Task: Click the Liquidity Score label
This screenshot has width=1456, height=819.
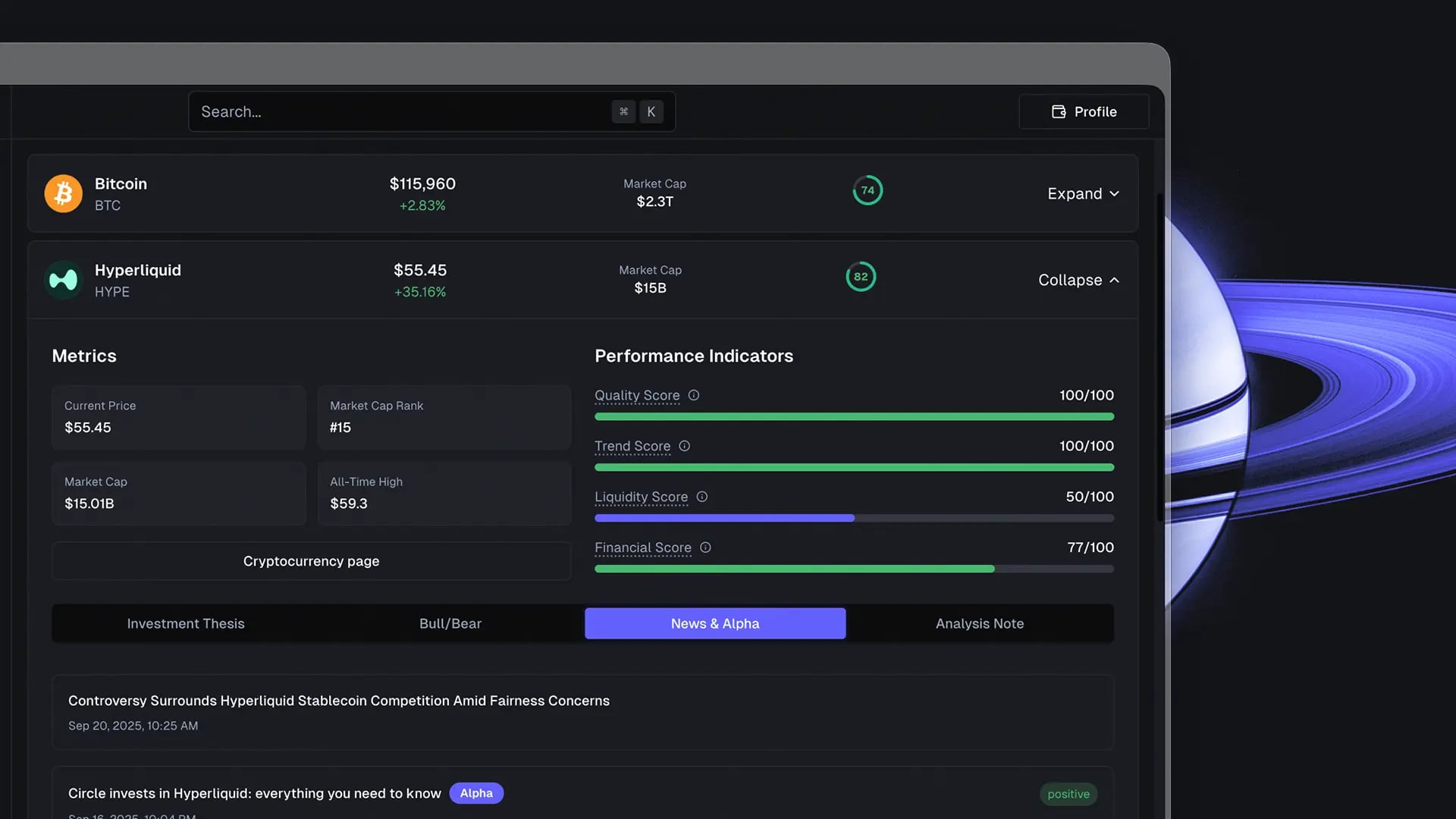Action: point(641,497)
